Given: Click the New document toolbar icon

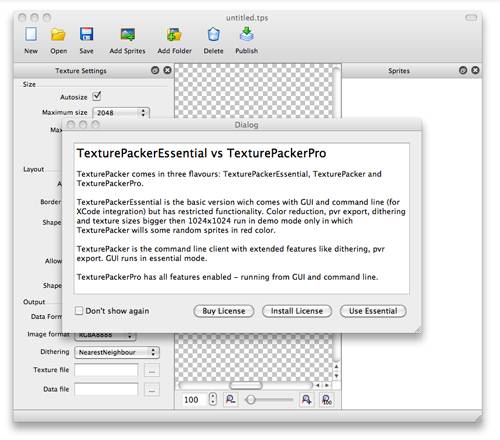Looking at the screenshot, I should (x=31, y=34).
